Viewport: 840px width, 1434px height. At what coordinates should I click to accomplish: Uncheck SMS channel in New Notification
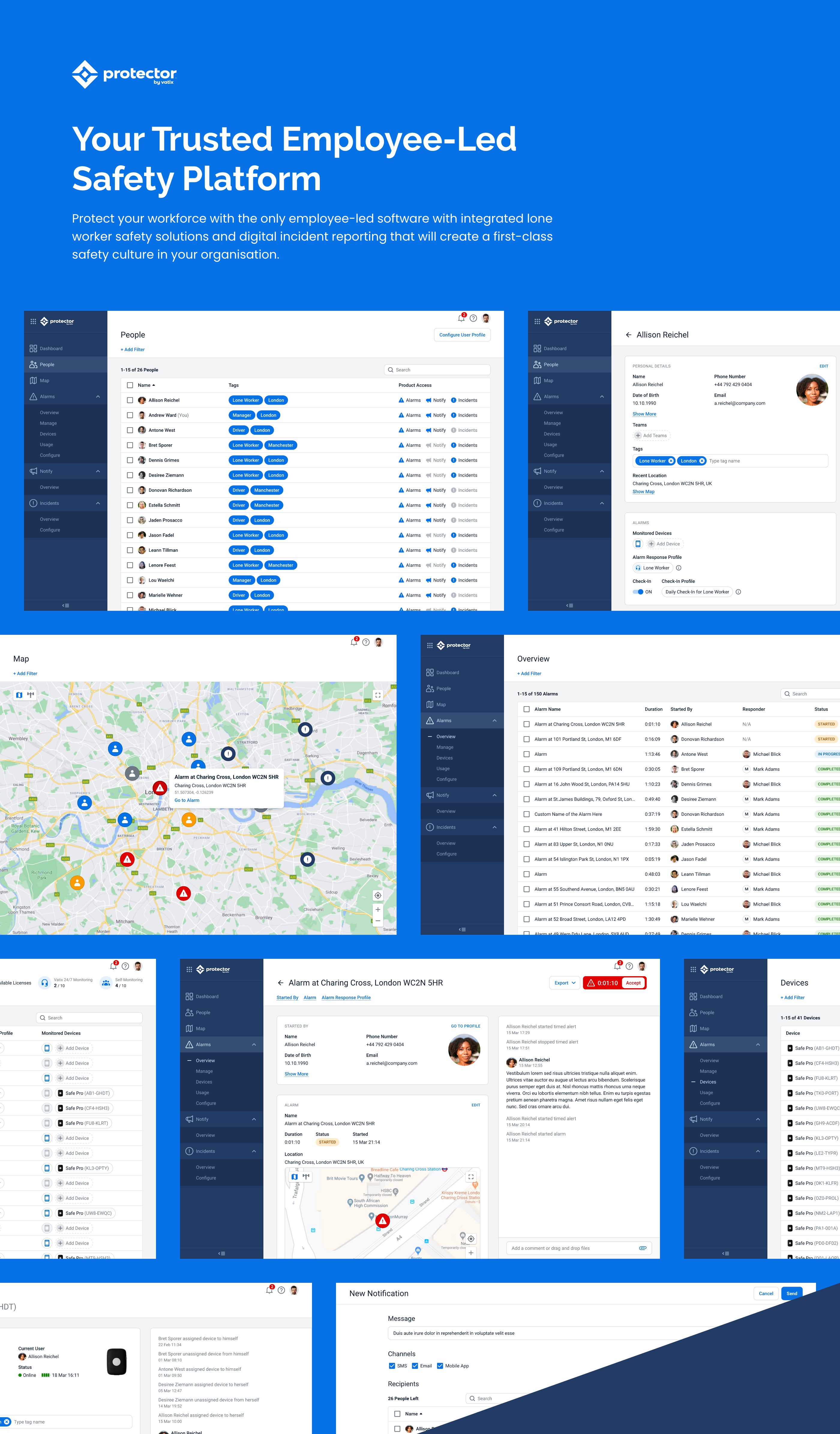[x=391, y=1366]
